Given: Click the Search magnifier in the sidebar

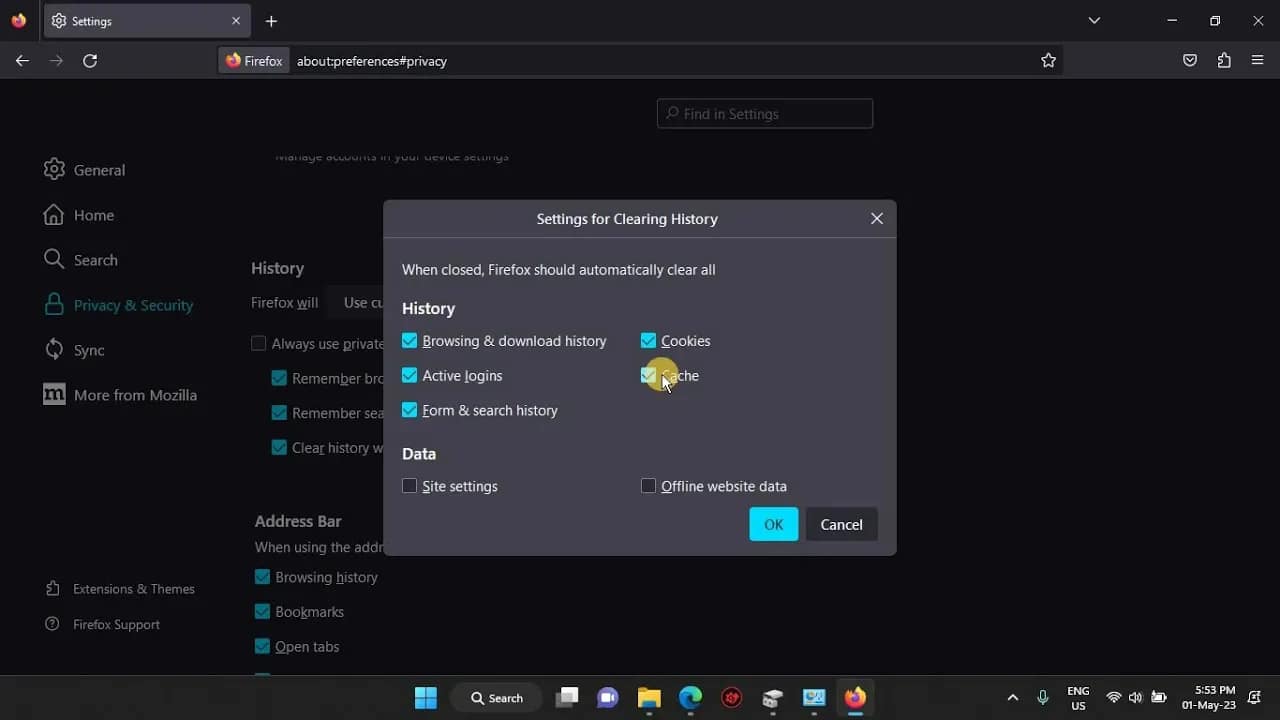Looking at the screenshot, I should coord(54,259).
